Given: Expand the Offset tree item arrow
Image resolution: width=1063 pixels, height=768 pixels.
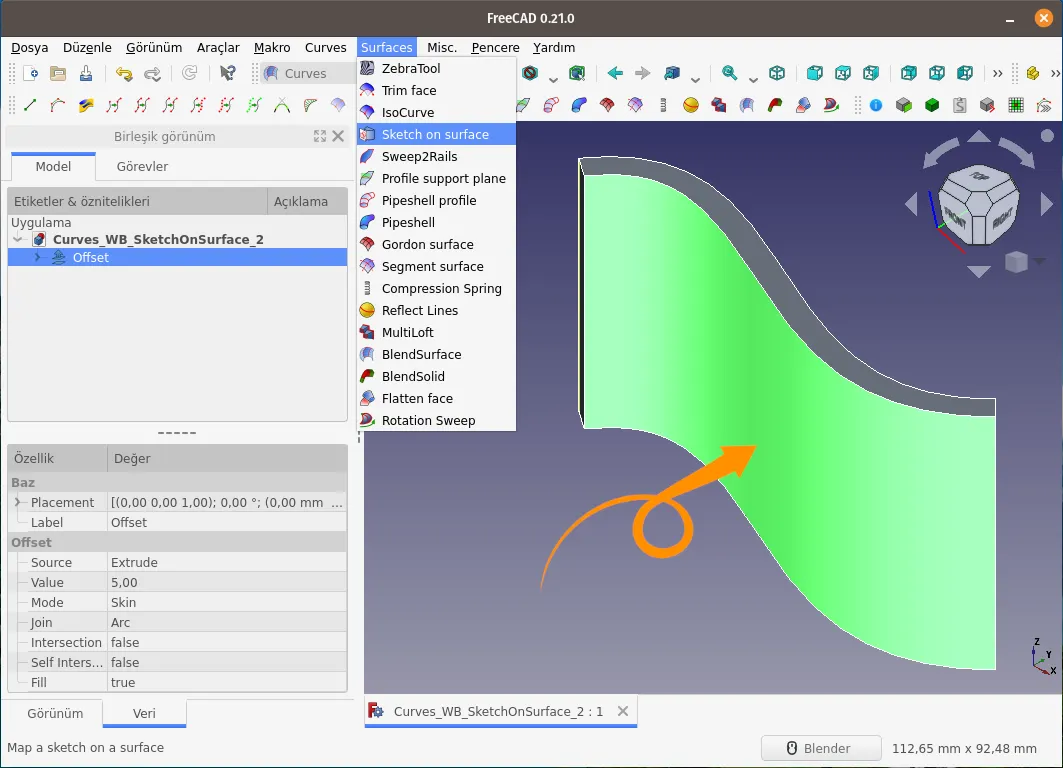Looking at the screenshot, I should (x=38, y=258).
